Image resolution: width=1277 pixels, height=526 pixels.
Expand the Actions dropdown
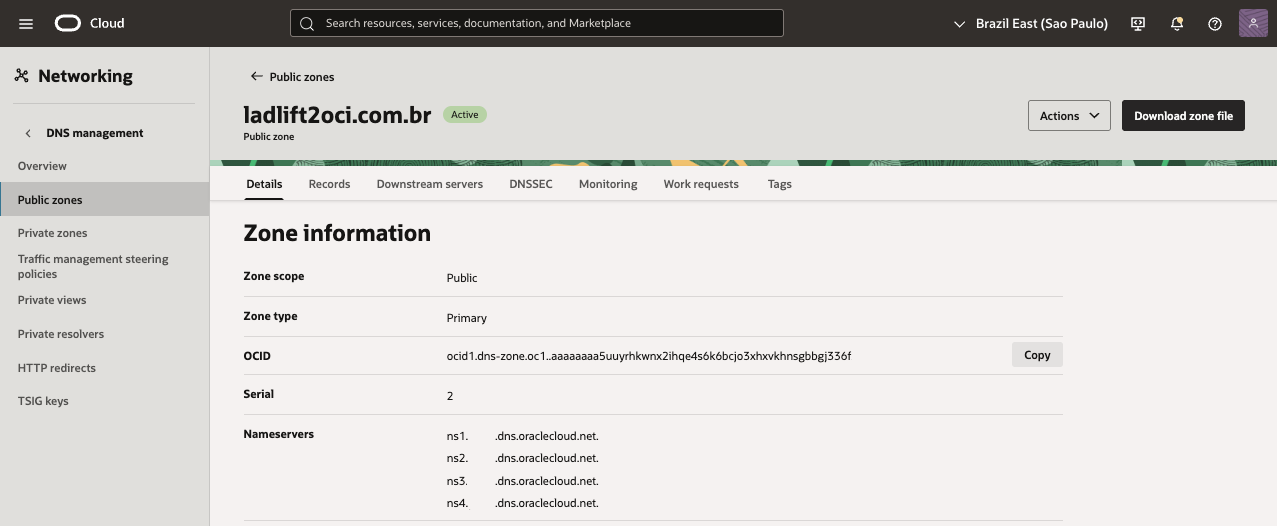[x=1069, y=116]
